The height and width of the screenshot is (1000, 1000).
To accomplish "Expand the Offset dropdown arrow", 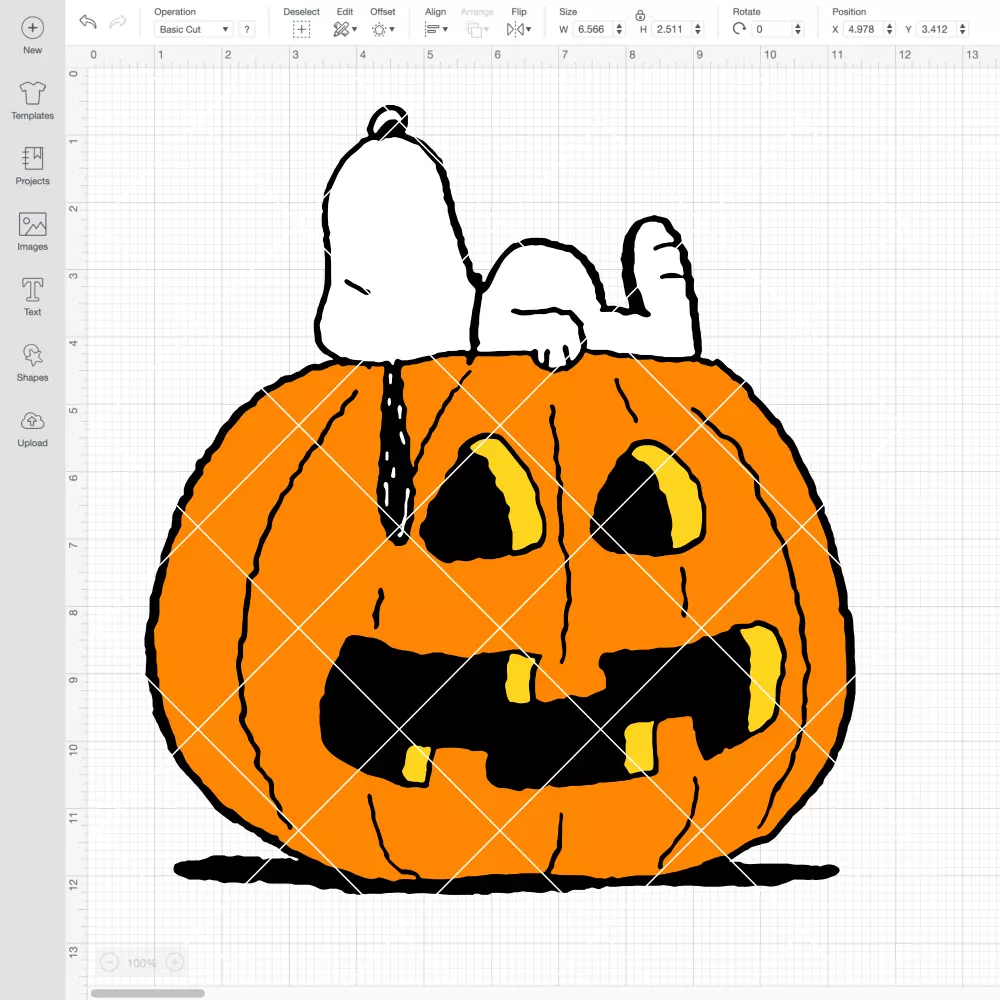I will click(392, 29).
